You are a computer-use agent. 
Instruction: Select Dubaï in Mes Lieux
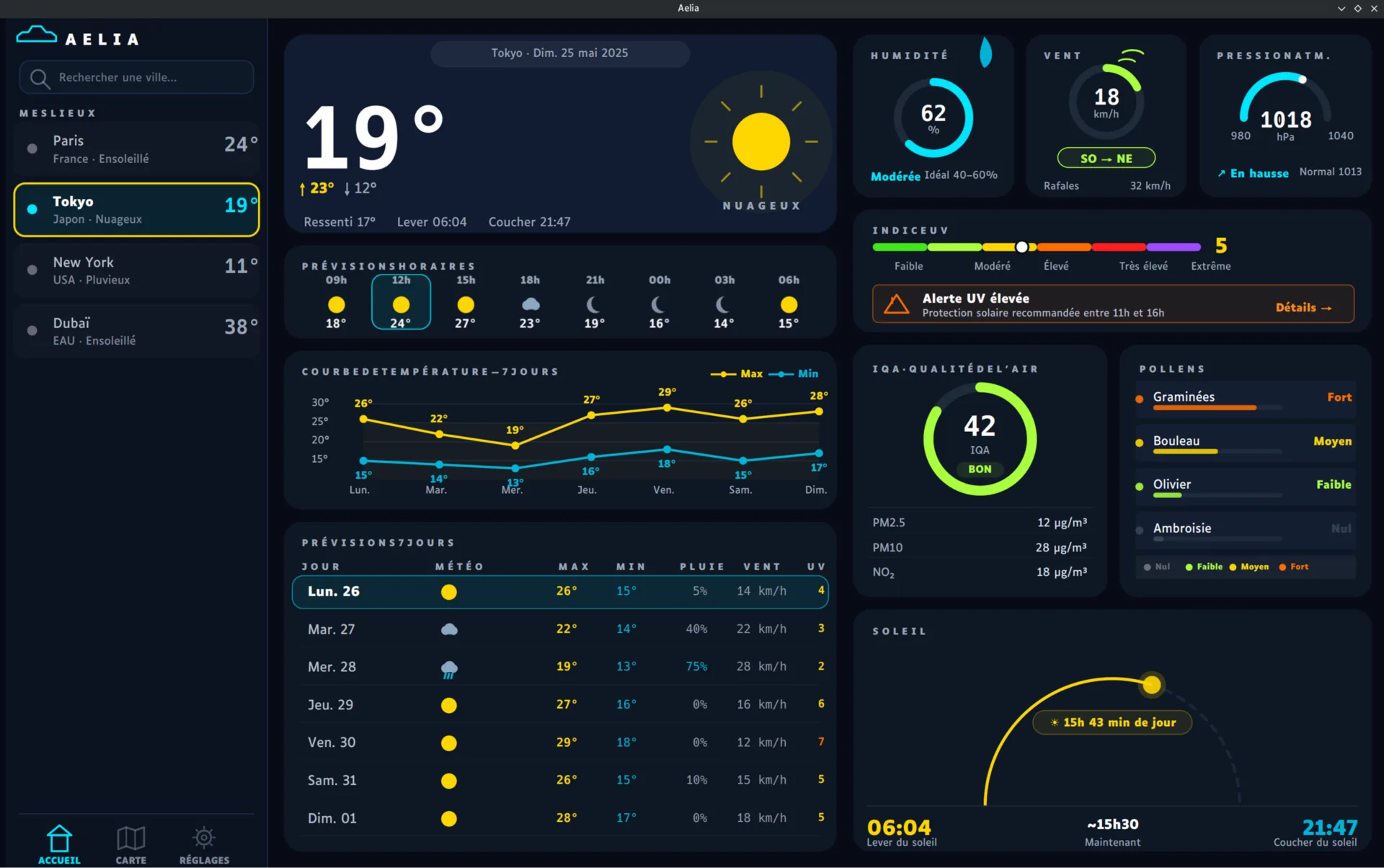[136, 331]
